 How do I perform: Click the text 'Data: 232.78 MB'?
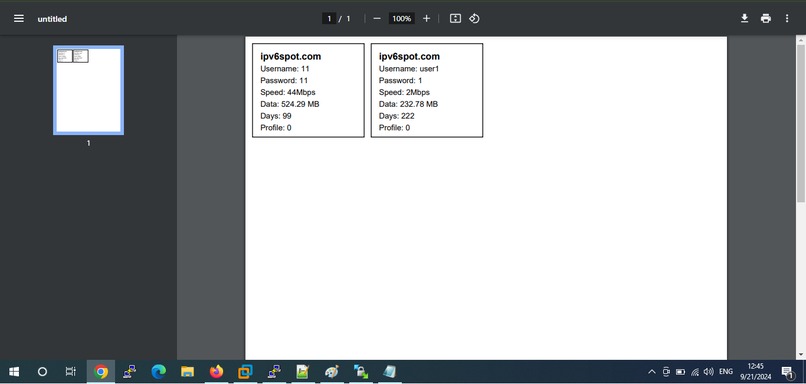(x=408, y=104)
